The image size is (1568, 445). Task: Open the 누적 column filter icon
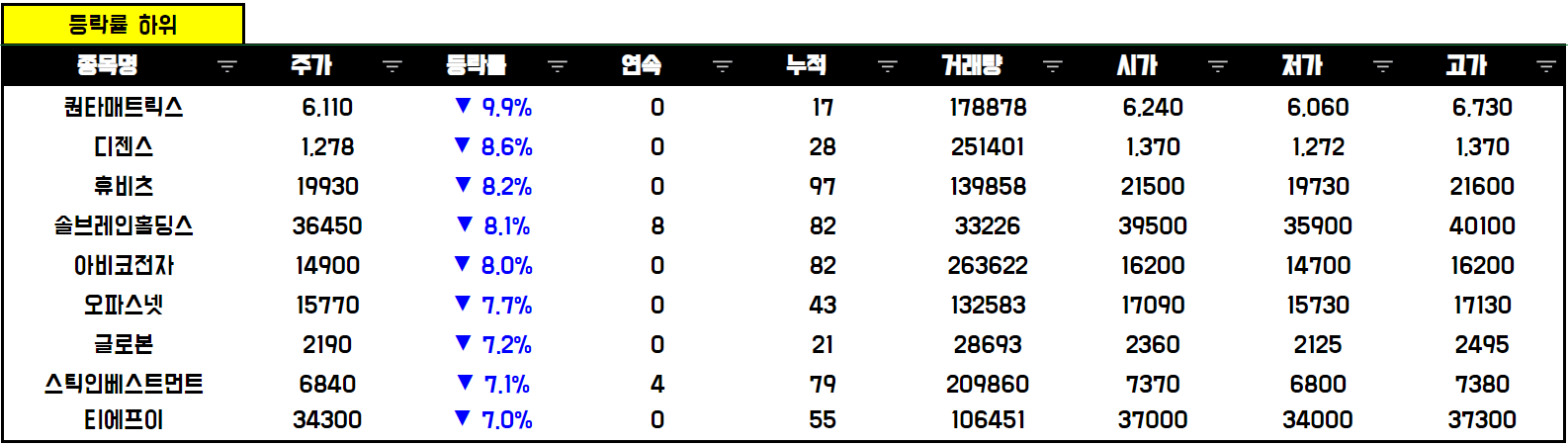[x=888, y=66]
